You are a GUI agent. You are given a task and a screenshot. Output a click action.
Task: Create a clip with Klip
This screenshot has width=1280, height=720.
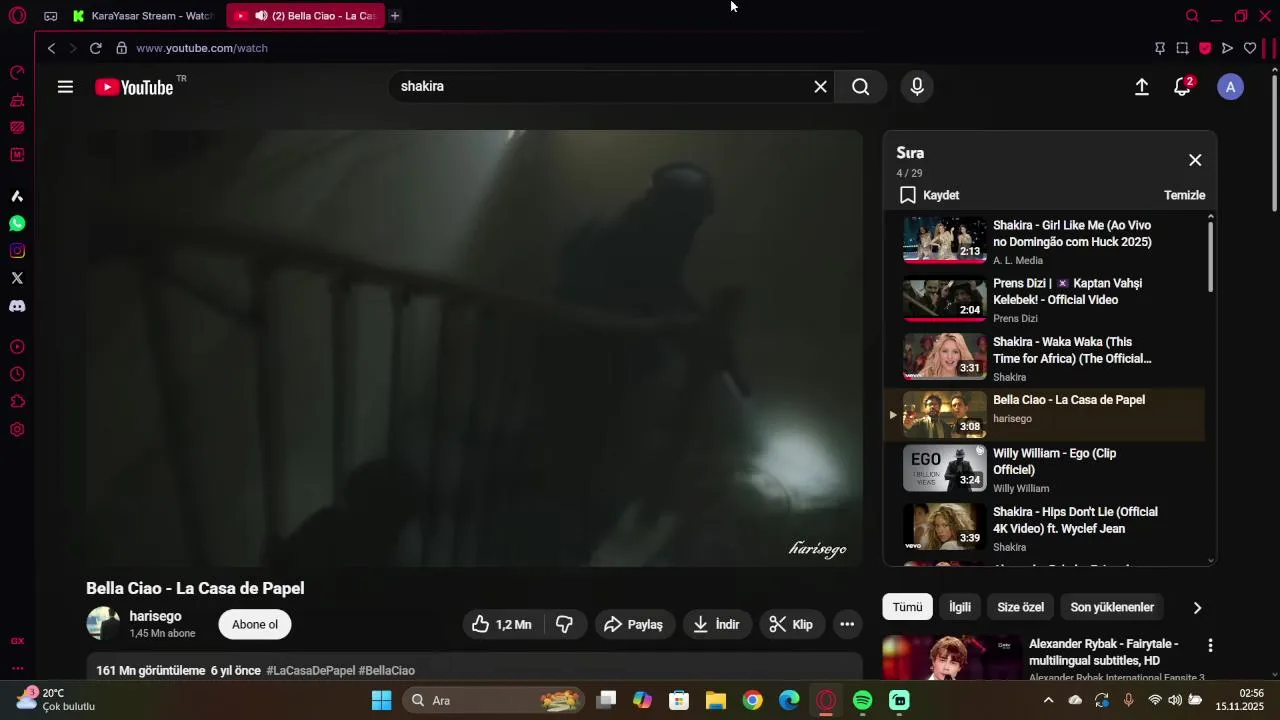tap(792, 624)
